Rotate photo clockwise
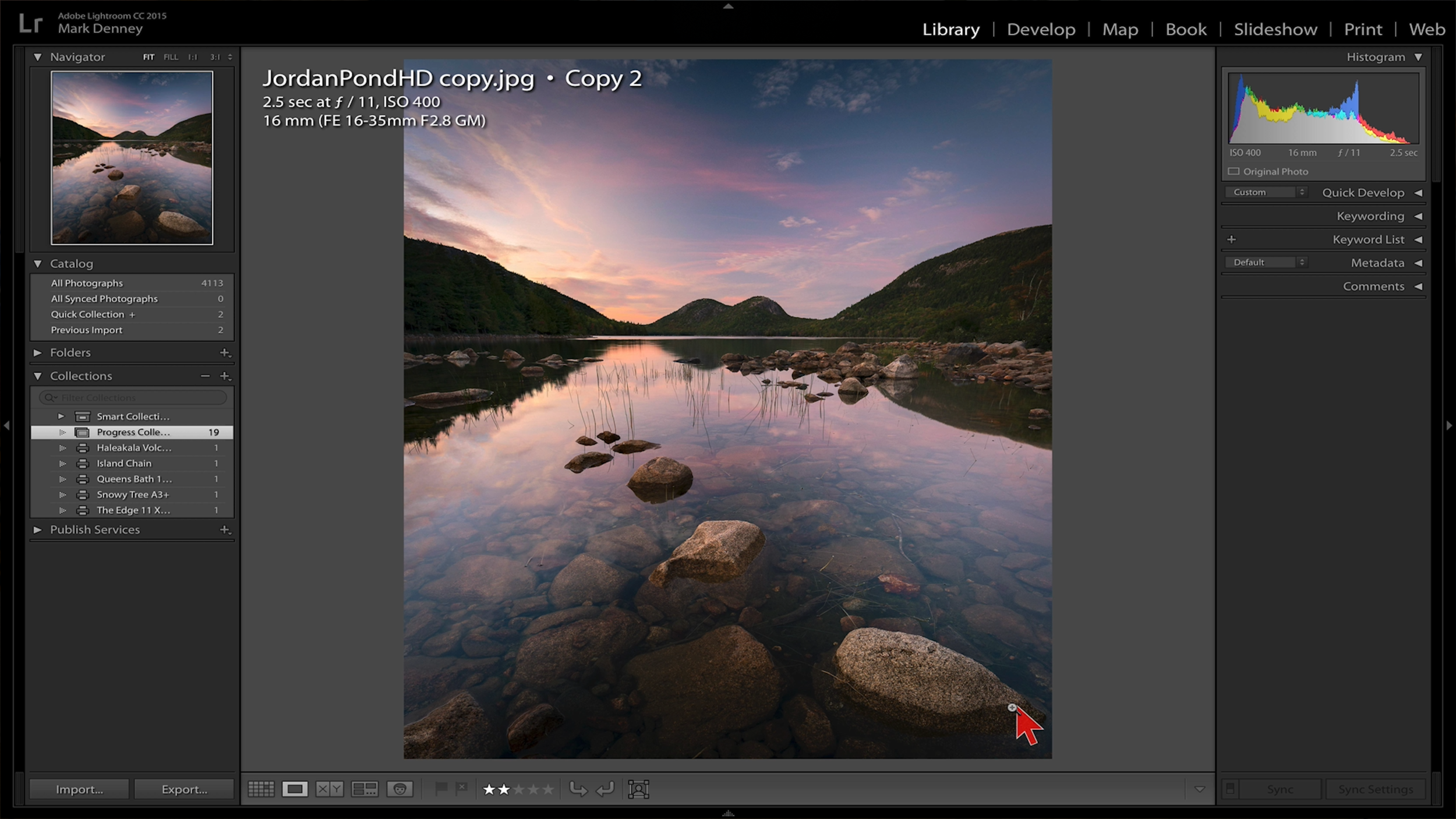 (606, 789)
